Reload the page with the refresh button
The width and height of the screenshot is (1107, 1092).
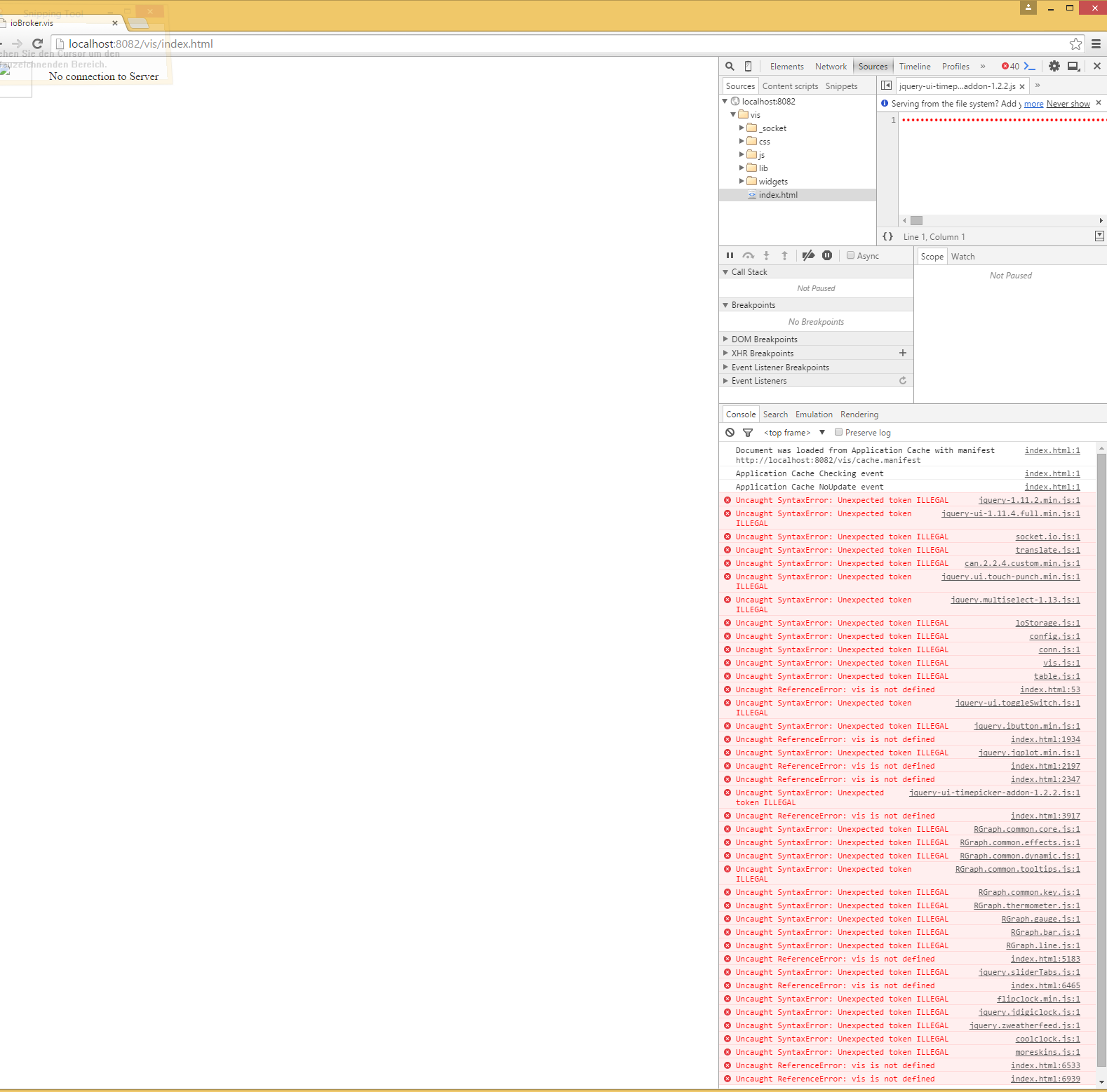[38, 43]
